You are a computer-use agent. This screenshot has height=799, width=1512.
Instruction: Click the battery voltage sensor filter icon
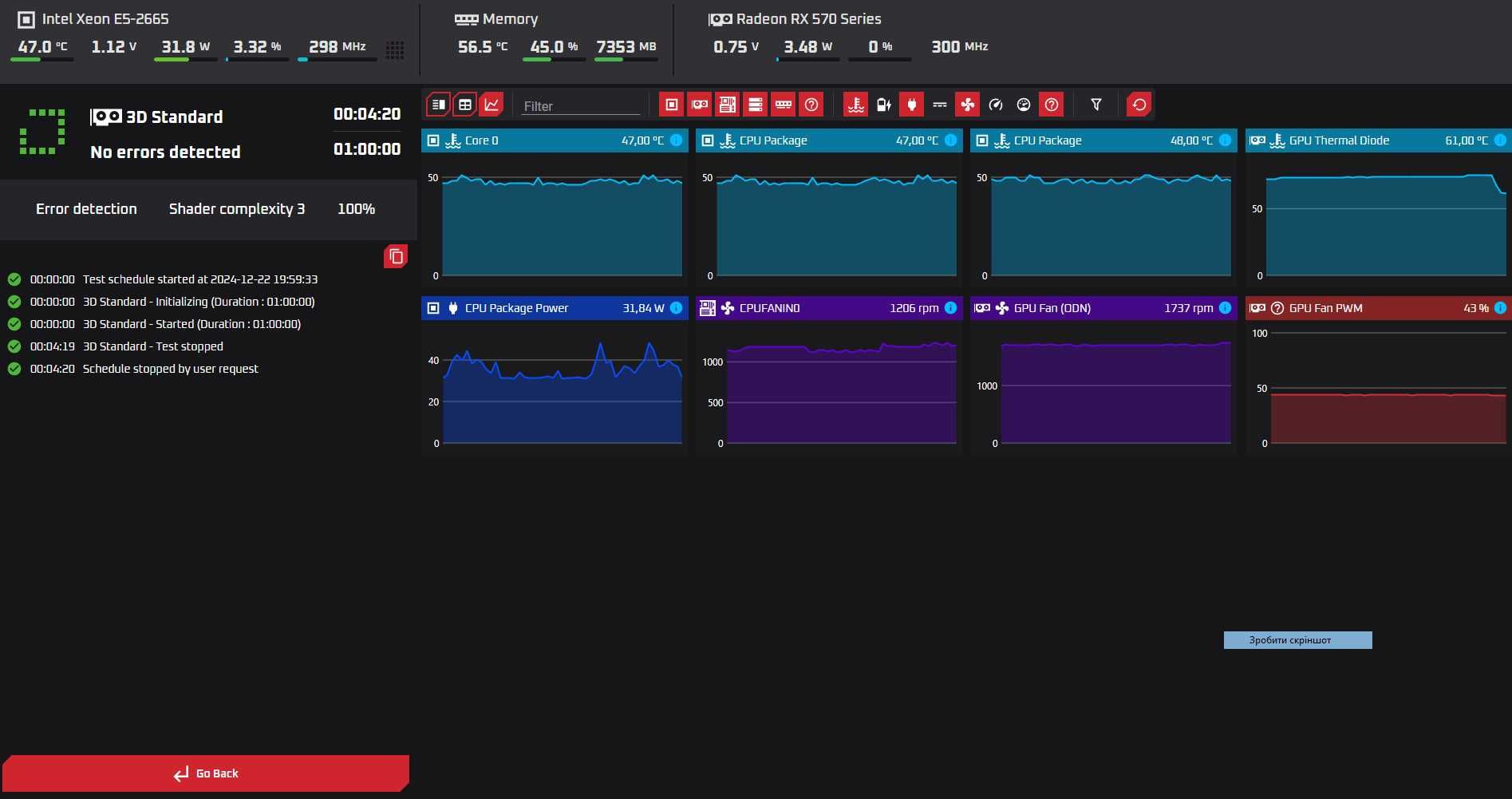[x=883, y=105]
